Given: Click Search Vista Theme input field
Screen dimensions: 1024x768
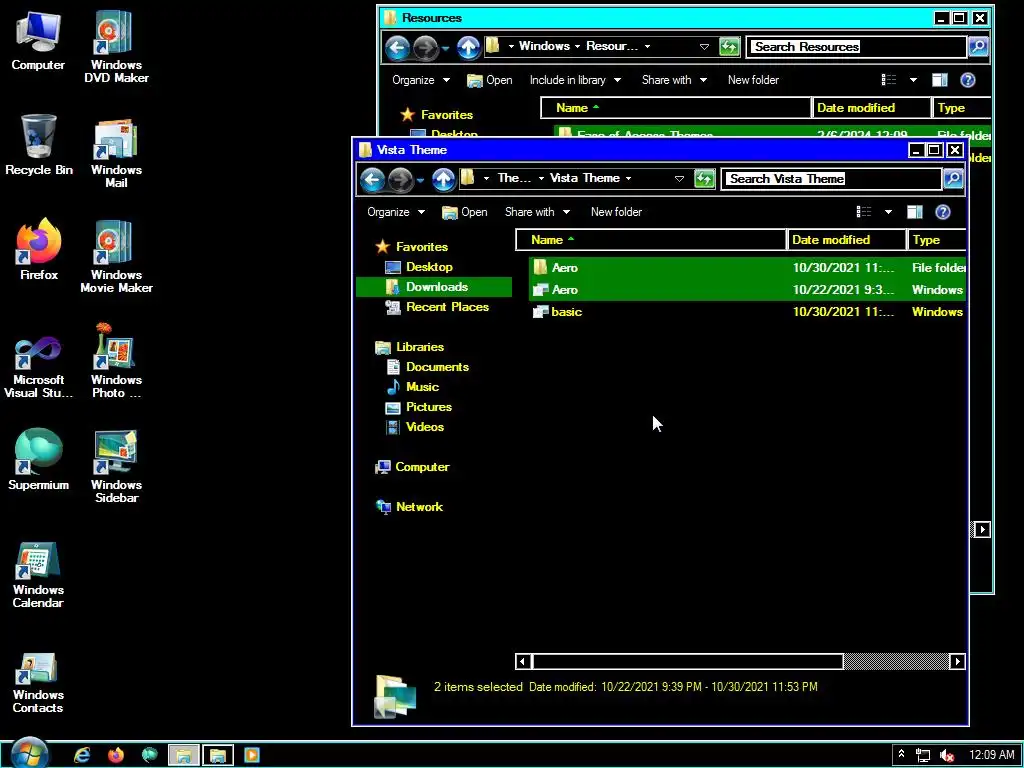Looking at the screenshot, I should (x=831, y=179).
